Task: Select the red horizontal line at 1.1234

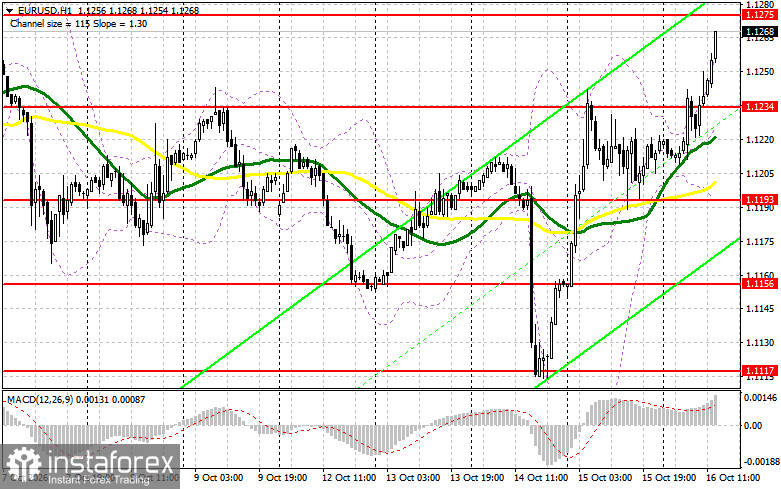Action: click(371, 107)
